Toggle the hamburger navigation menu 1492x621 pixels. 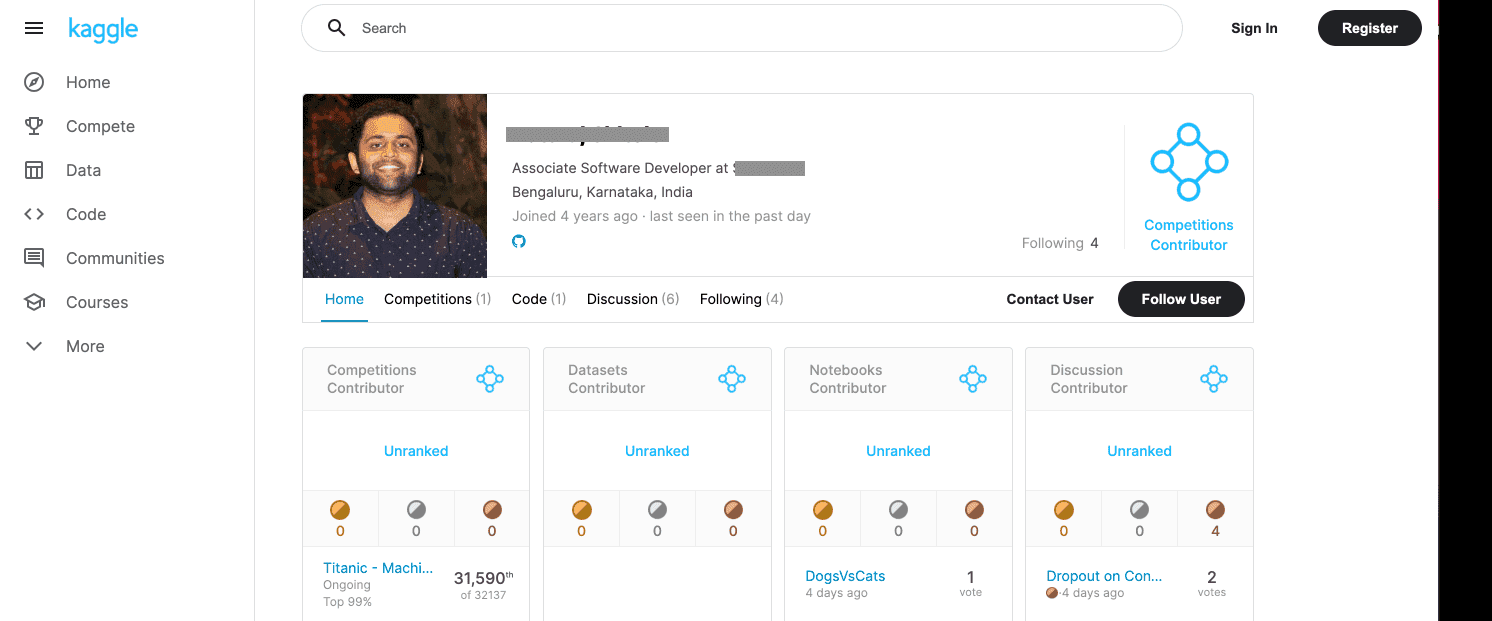tap(33, 28)
